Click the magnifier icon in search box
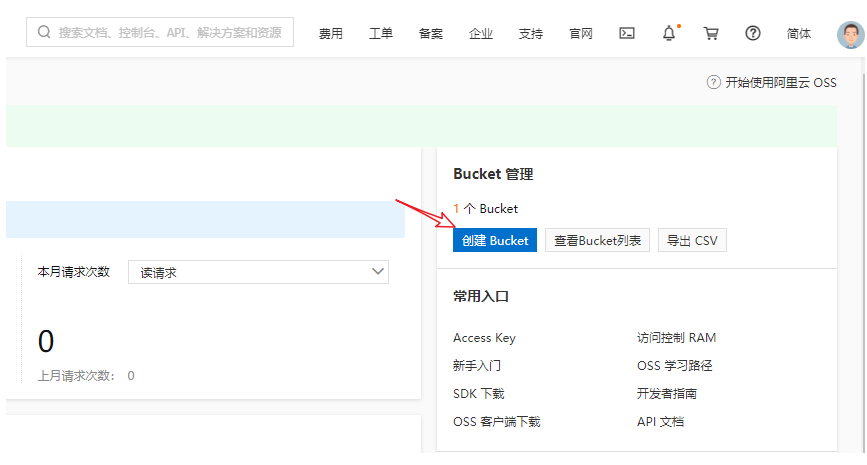This screenshot has width=867, height=465. pyautogui.click(x=44, y=32)
